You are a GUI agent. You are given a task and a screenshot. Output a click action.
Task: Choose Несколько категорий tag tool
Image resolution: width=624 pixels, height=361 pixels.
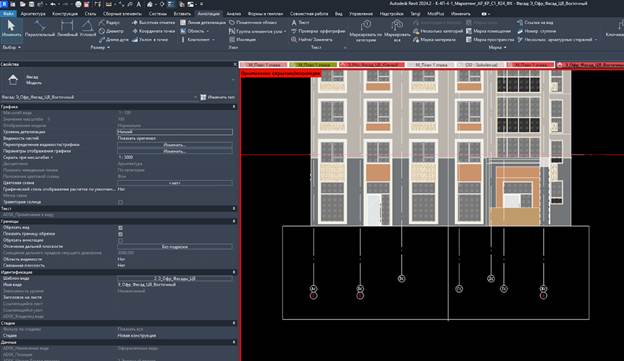(x=438, y=31)
